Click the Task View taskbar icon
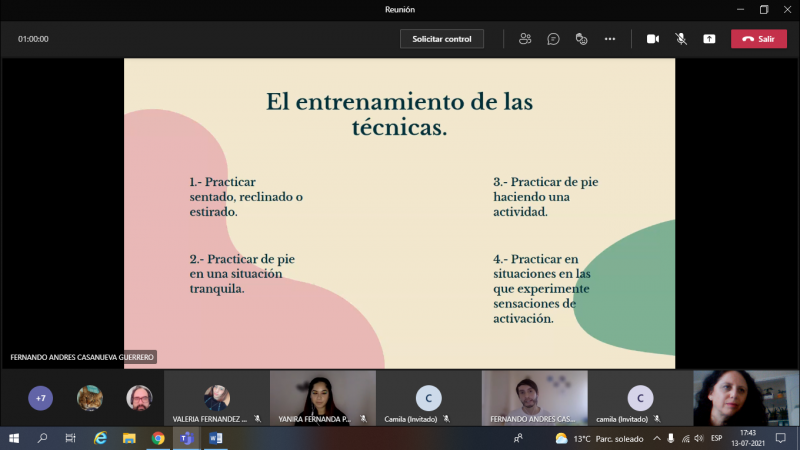Screen dimensions: 800x450 pyautogui.click(x=71, y=438)
